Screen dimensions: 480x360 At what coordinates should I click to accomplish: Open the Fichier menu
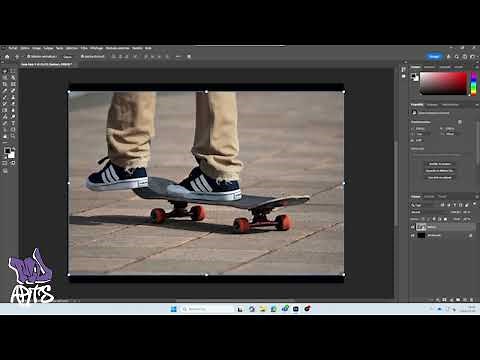pyautogui.click(x=13, y=48)
